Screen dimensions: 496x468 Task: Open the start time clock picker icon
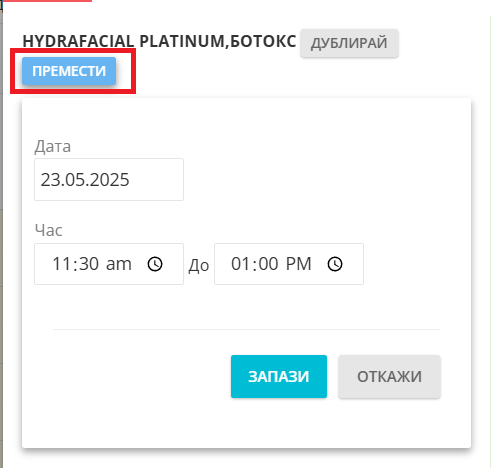coord(155,264)
